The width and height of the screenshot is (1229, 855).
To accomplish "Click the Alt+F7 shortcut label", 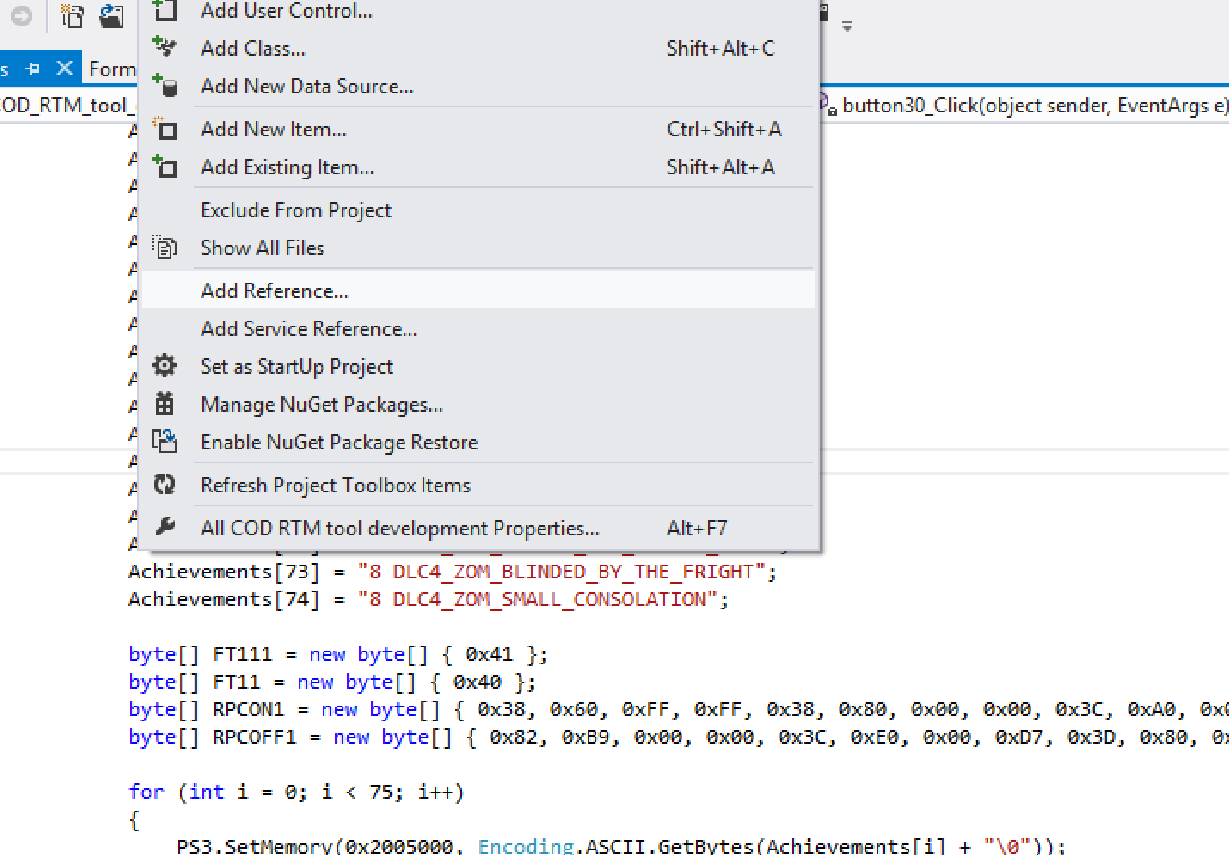I will pyautogui.click(x=697, y=528).
